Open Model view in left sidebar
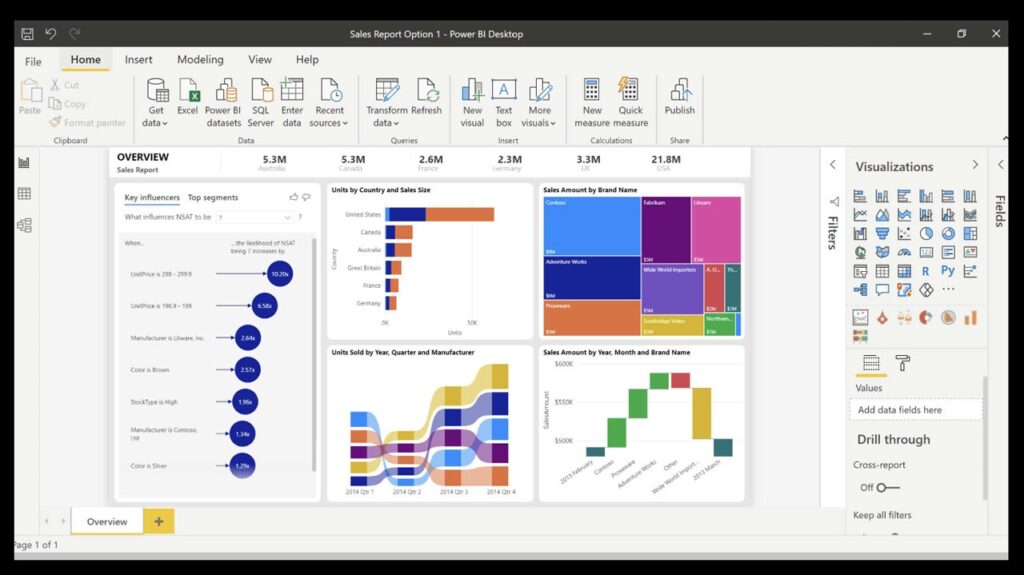 click(x=24, y=225)
